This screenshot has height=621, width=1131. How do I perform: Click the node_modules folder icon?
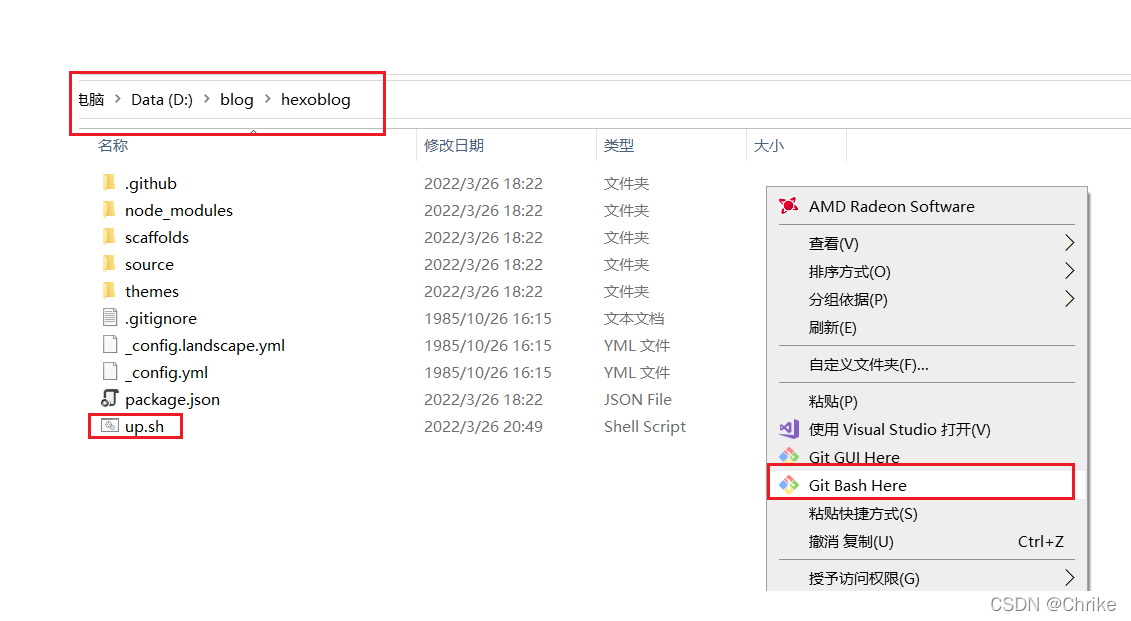(109, 209)
